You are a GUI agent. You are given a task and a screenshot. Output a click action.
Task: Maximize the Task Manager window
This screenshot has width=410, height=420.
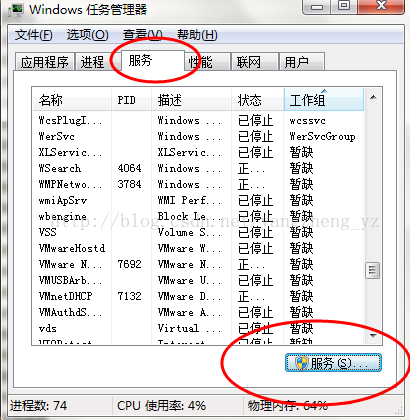[x=344, y=6]
